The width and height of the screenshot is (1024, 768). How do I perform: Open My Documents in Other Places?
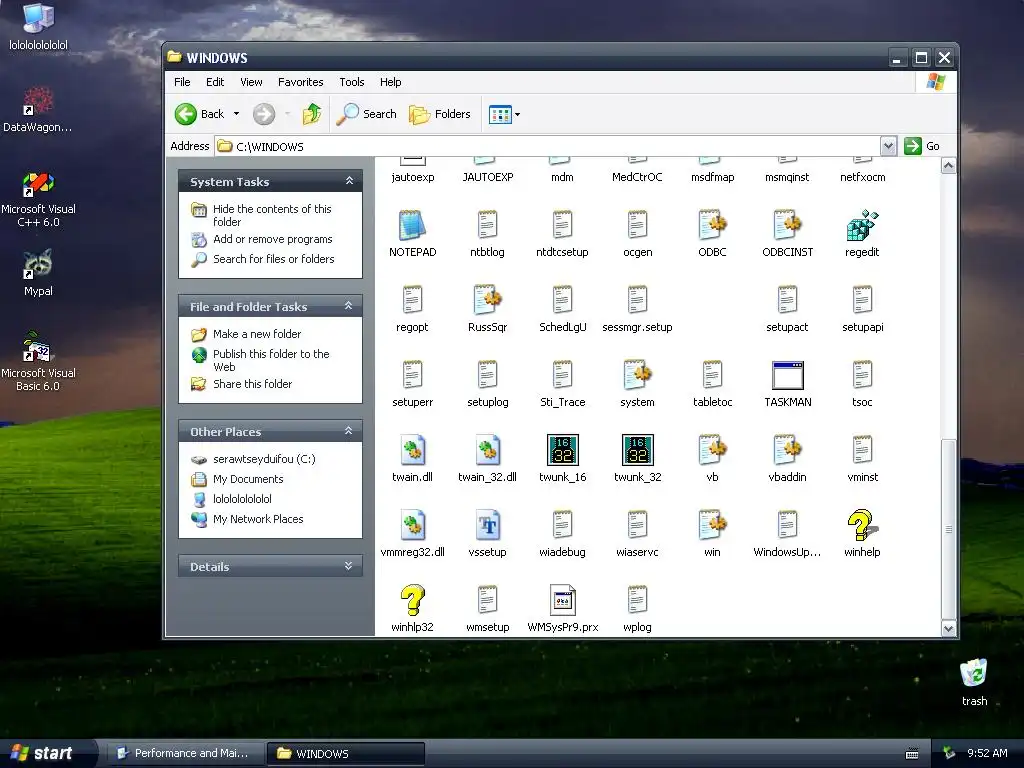pos(248,479)
